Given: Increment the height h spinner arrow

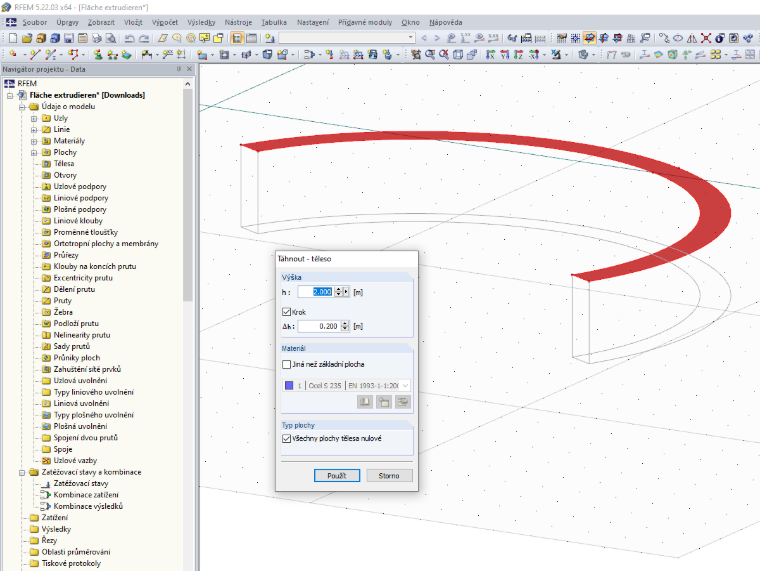Looking at the screenshot, I should coord(338,289).
